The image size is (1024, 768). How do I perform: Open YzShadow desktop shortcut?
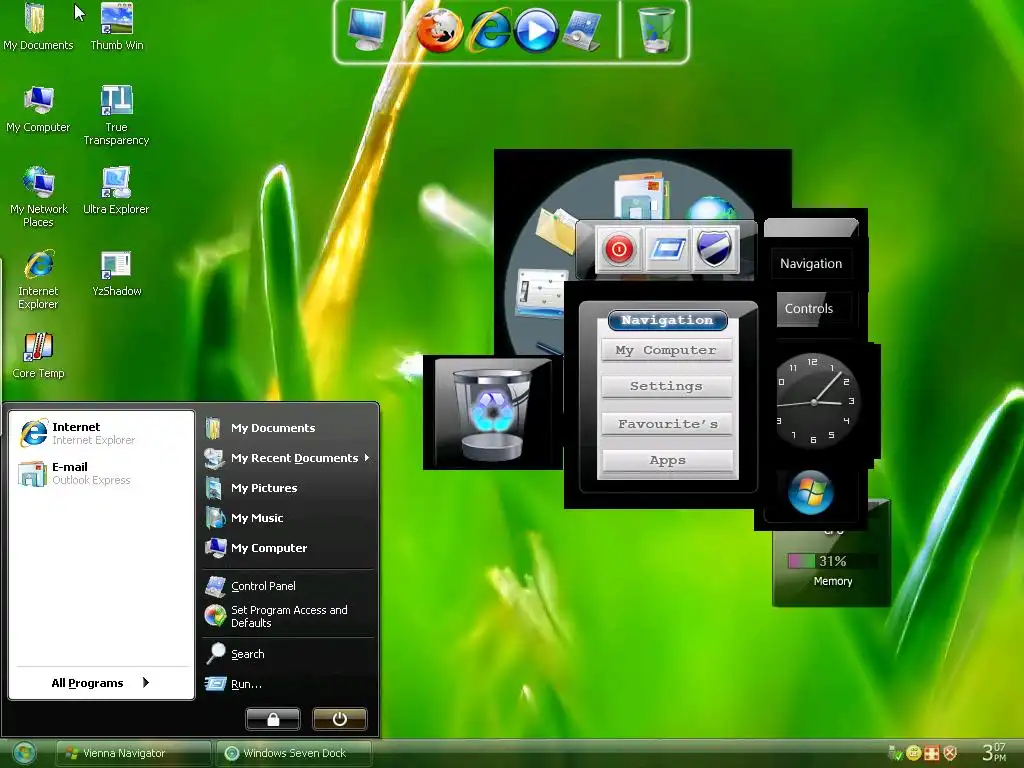[x=116, y=273]
